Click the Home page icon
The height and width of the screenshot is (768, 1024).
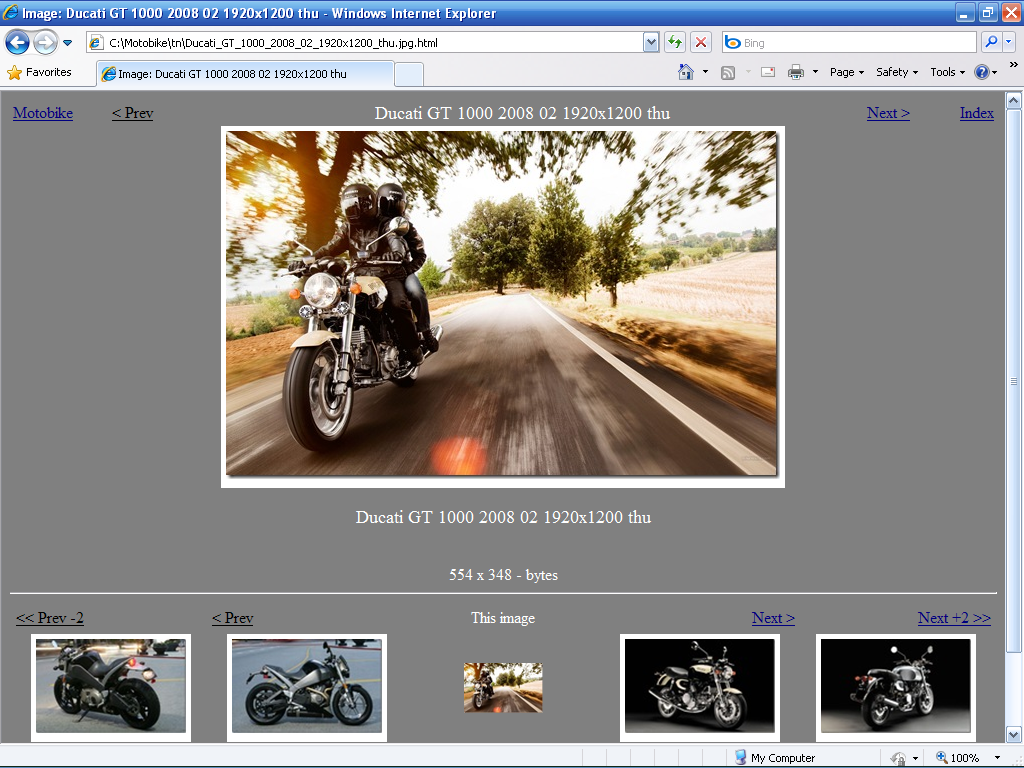(686, 72)
